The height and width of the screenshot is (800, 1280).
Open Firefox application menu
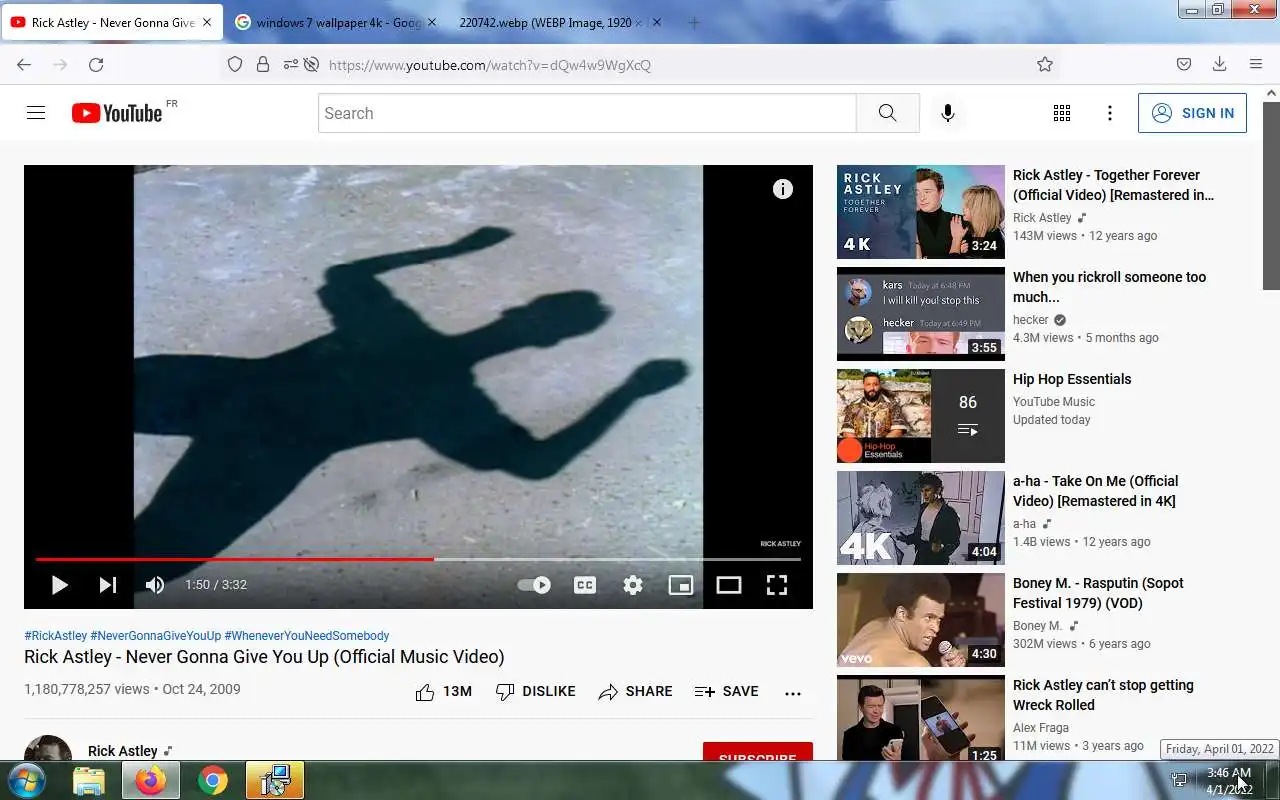click(x=1256, y=64)
